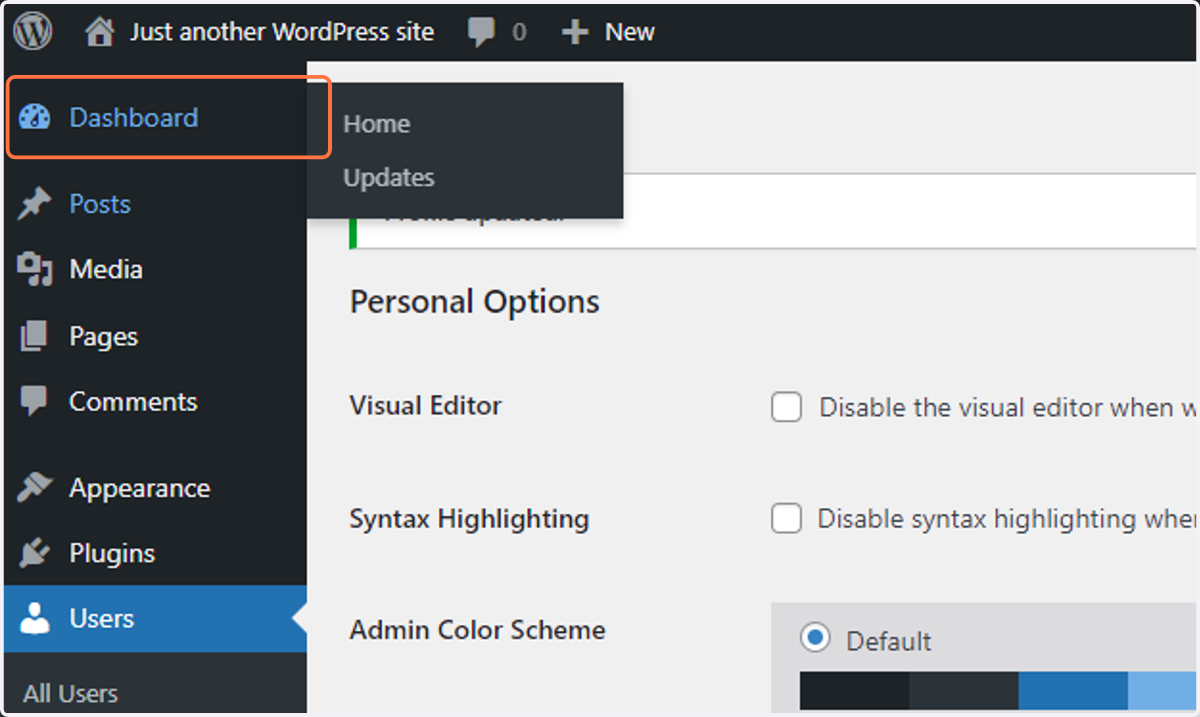Open the Posts menu

click(100, 204)
